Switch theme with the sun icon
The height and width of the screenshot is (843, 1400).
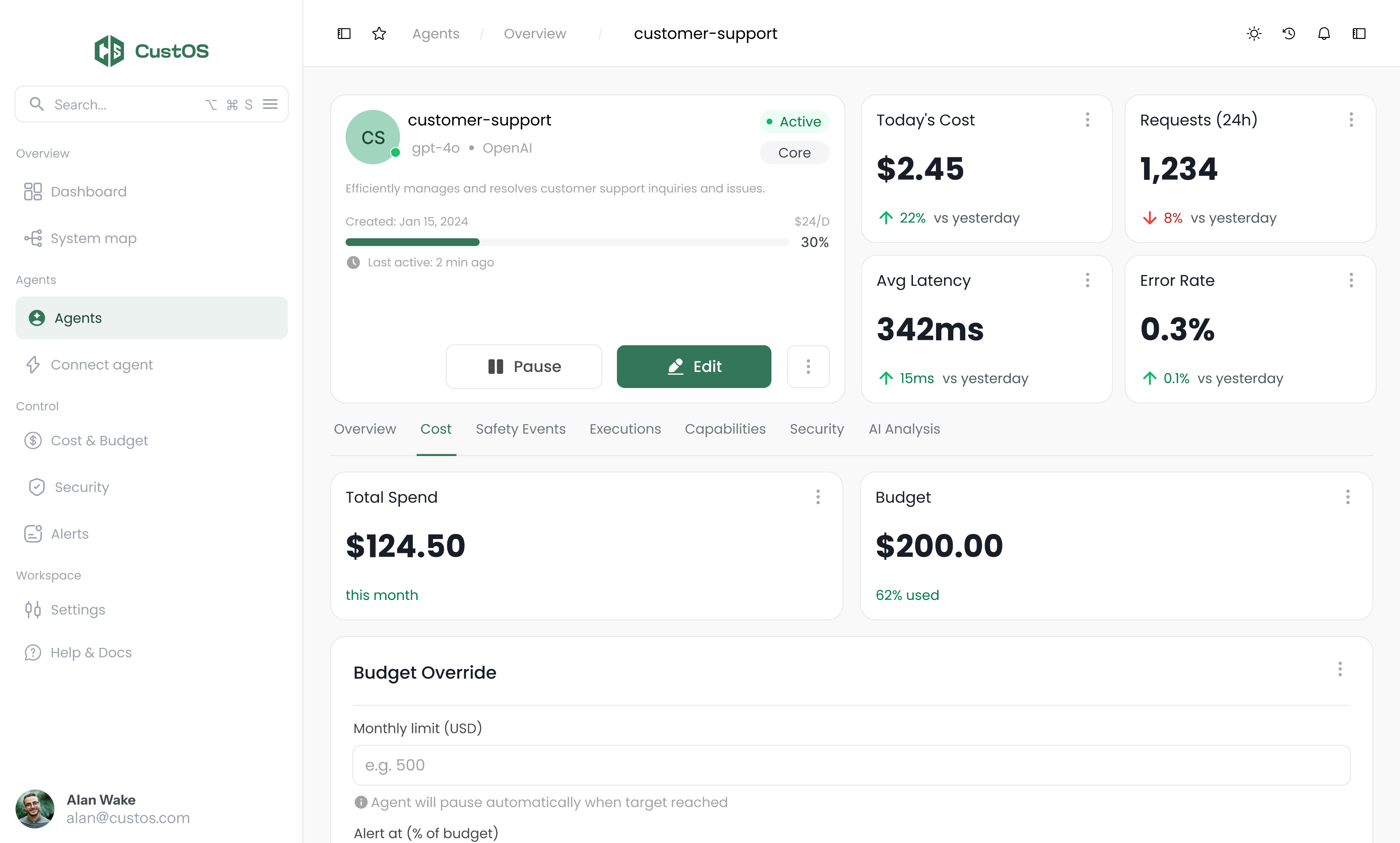(1254, 34)
